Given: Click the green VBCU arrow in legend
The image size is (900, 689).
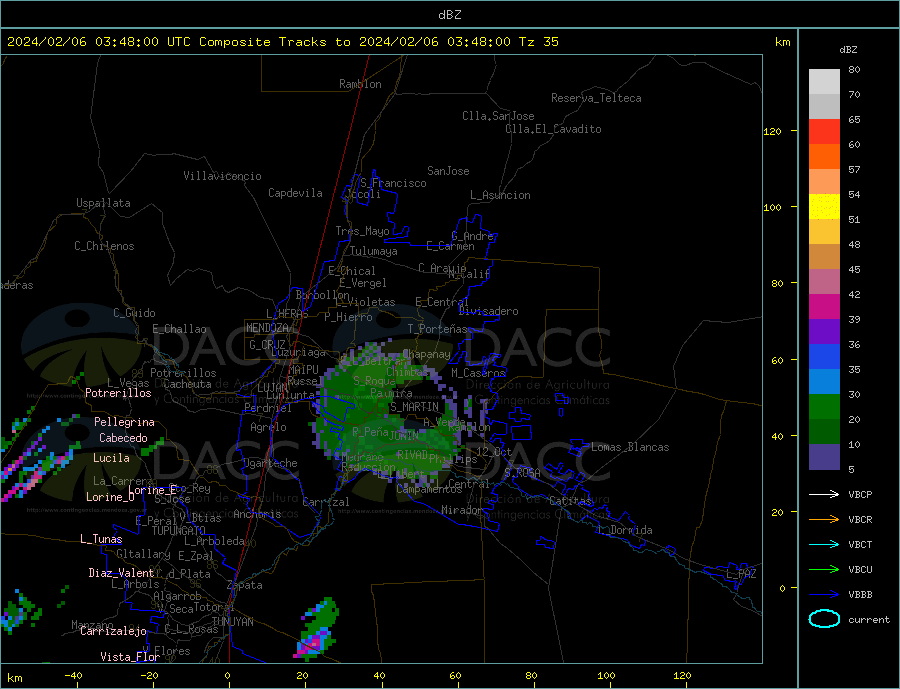Looking at the screenshot, I should point(824,570).
